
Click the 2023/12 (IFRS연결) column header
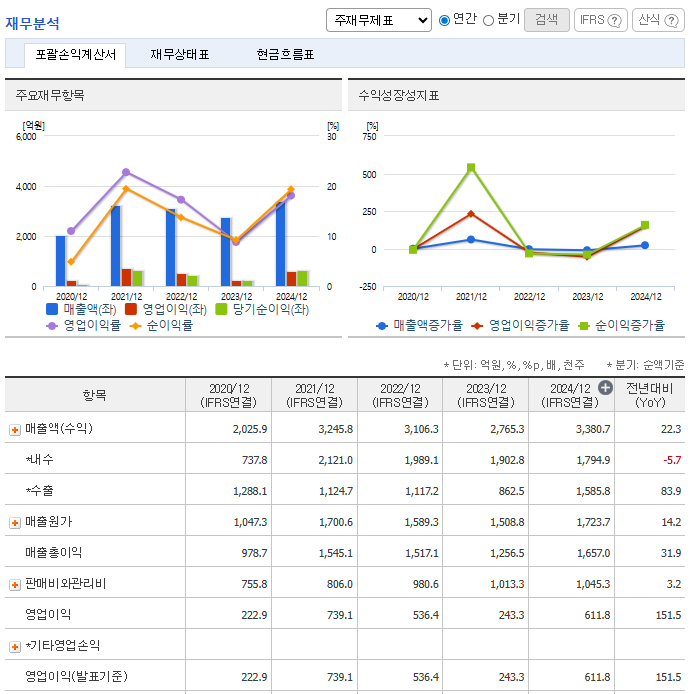486,395
